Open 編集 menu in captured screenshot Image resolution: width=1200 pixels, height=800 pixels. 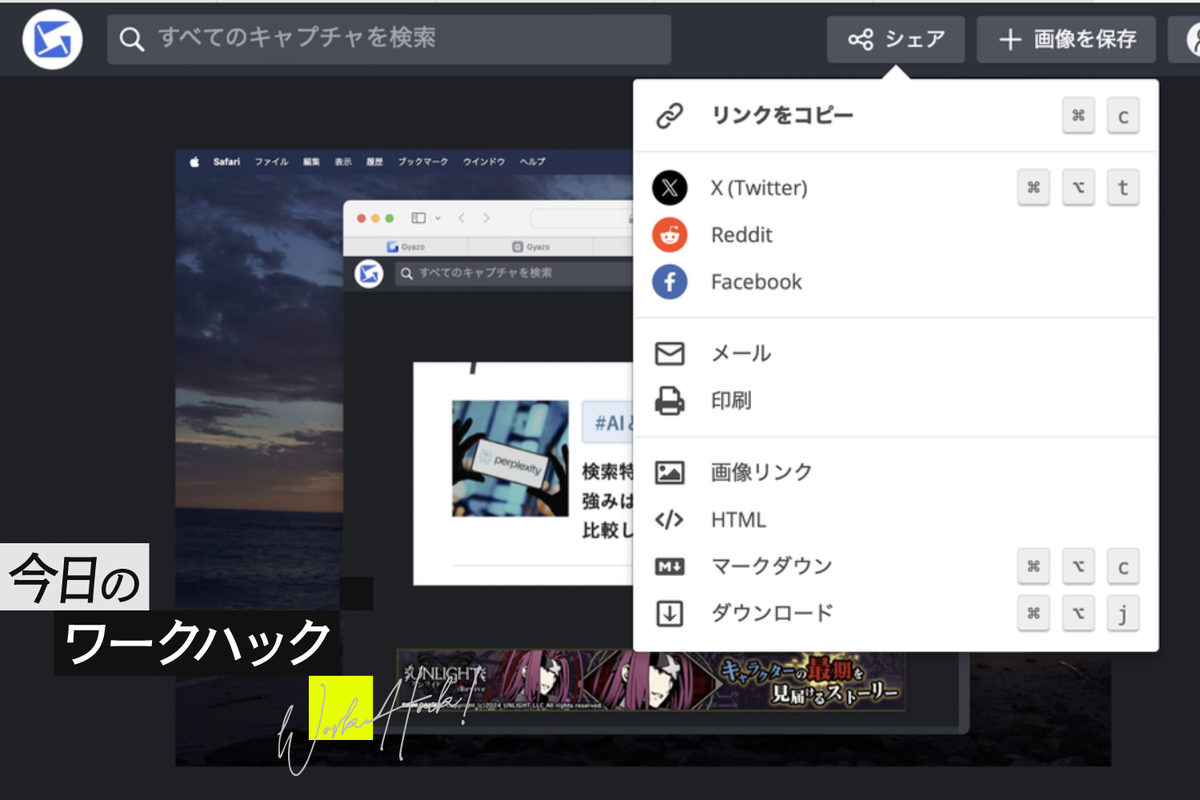tap(312, 162)
